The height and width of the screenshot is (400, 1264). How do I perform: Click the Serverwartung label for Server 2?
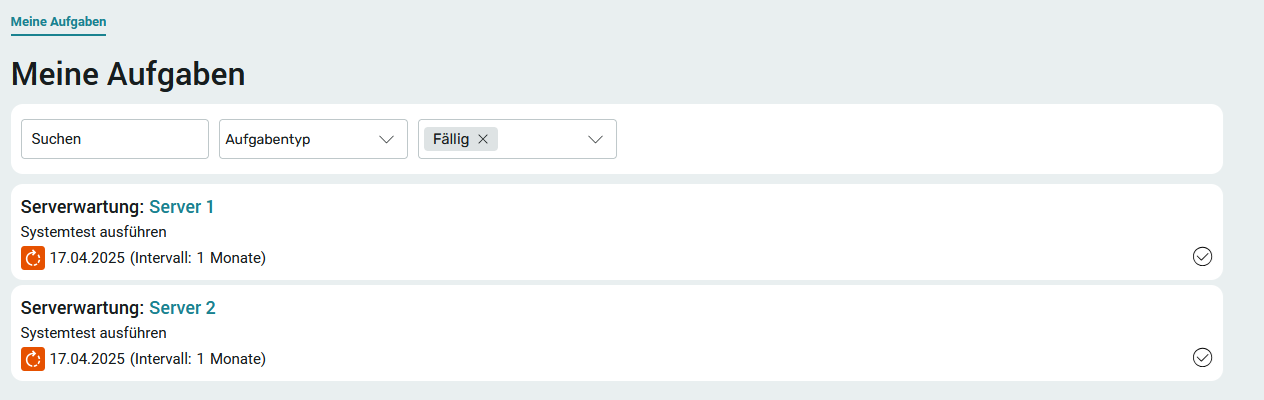(82, 307)
